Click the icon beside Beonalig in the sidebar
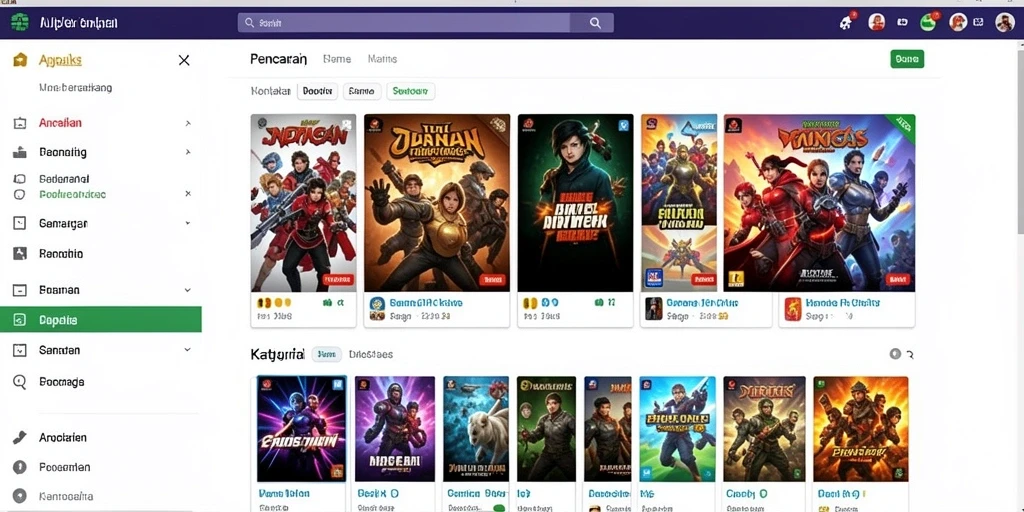Screen dimensions: 1024x512 pos(20,152)
